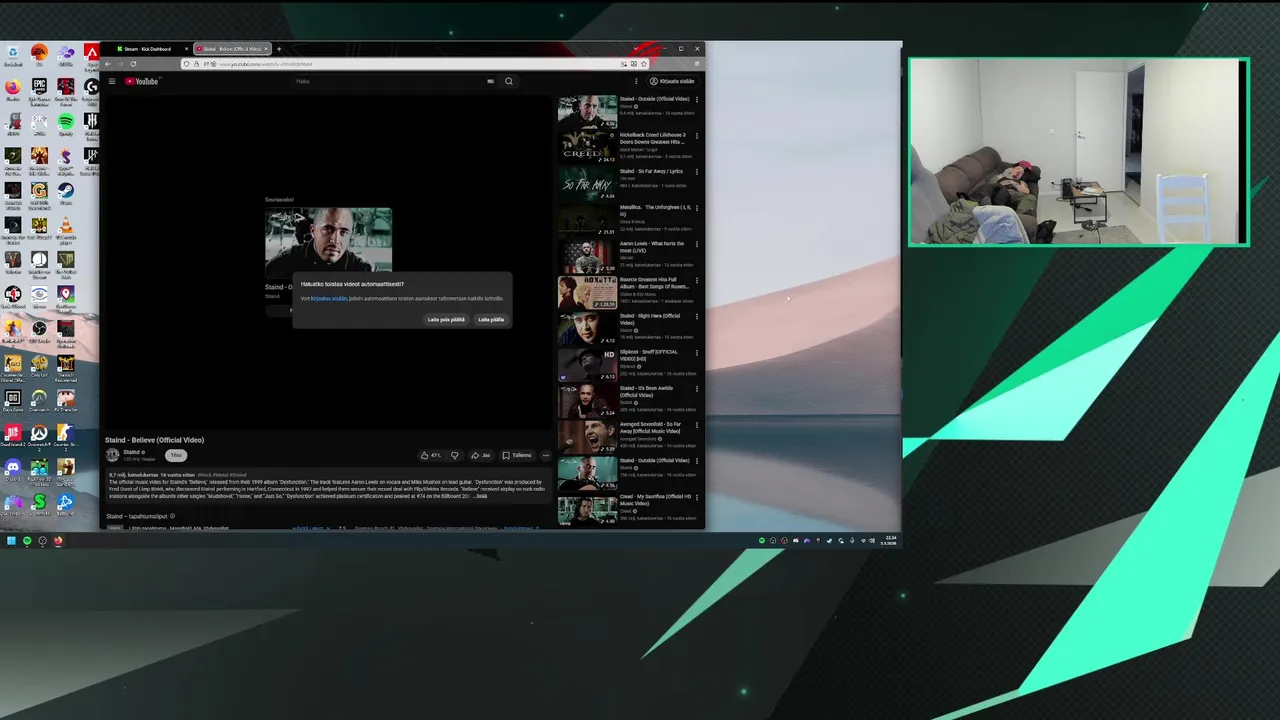Open options menu for Creed - My Sacrifice
This screenshot has width=1280, height=720.
click(697, 497)
